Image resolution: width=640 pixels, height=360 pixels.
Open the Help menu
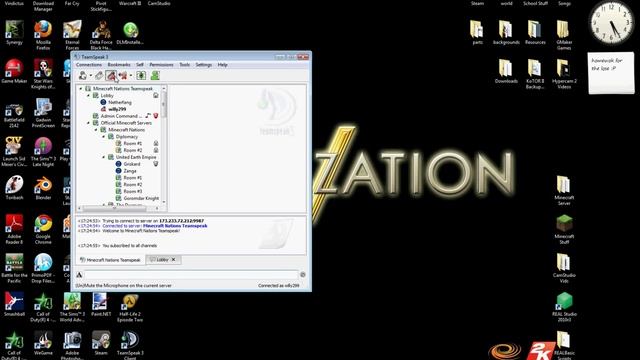pyautogui.click(x=222, y=64)
